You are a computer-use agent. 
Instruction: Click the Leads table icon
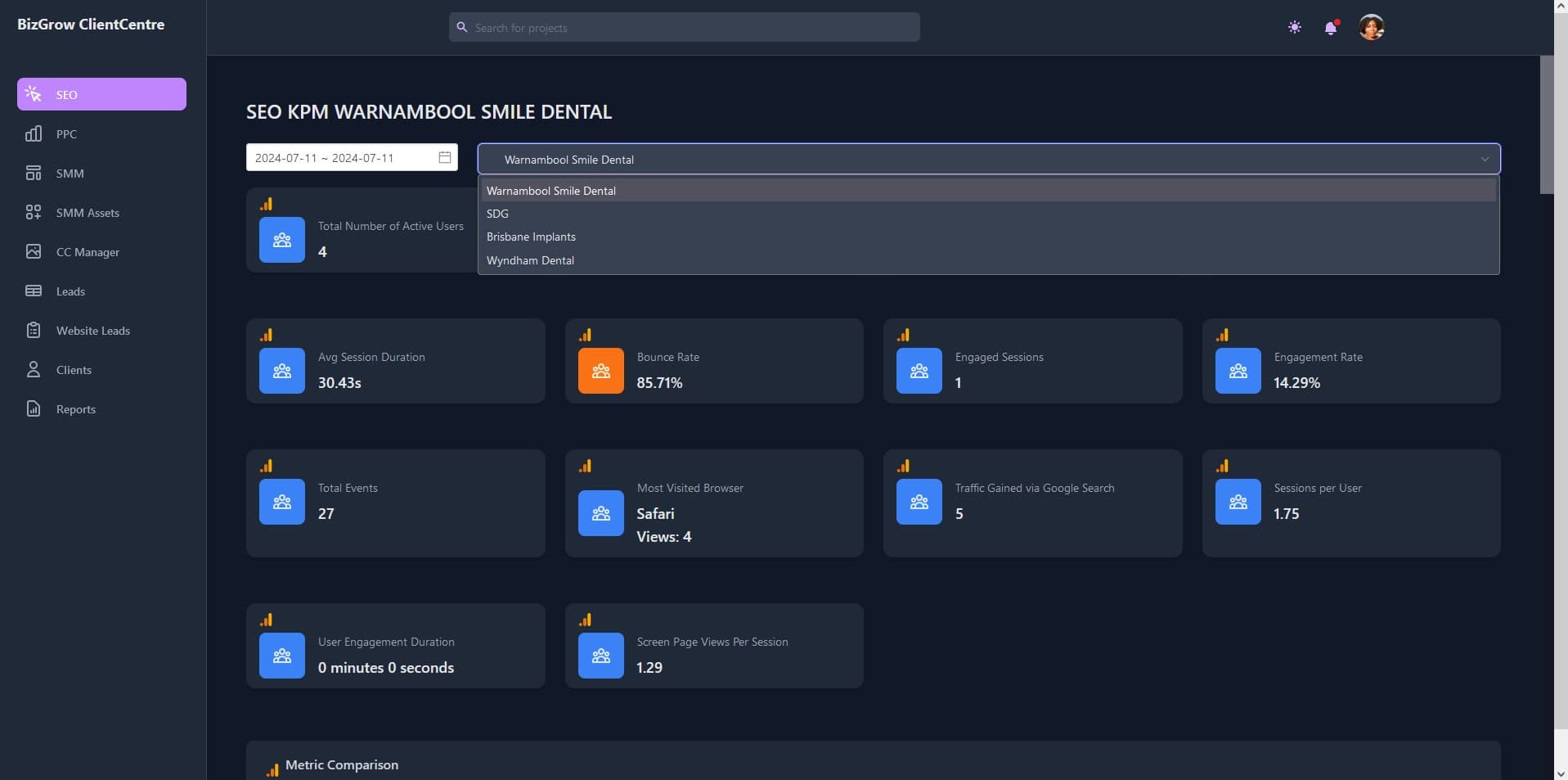[34, 291]
